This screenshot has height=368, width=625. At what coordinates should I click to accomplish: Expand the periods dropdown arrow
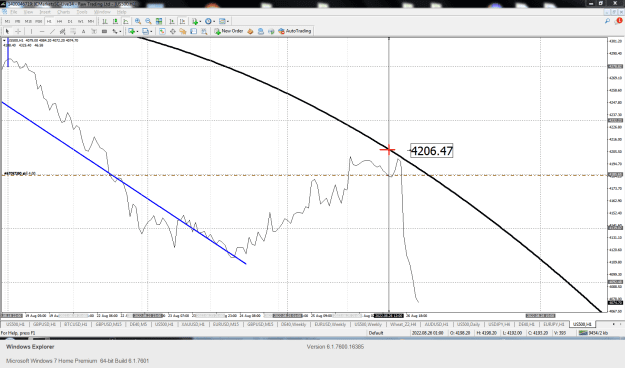click(214, 21)
